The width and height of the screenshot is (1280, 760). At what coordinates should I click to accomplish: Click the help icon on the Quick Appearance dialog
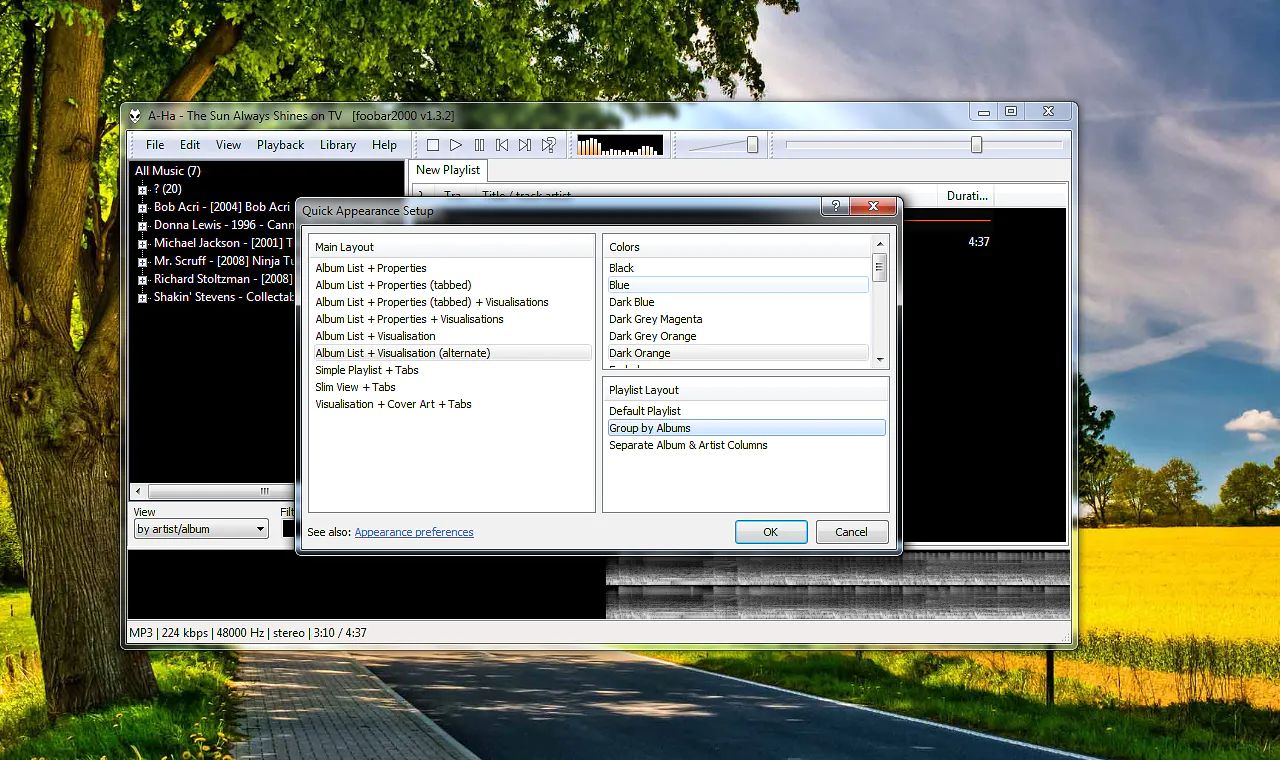835,206
